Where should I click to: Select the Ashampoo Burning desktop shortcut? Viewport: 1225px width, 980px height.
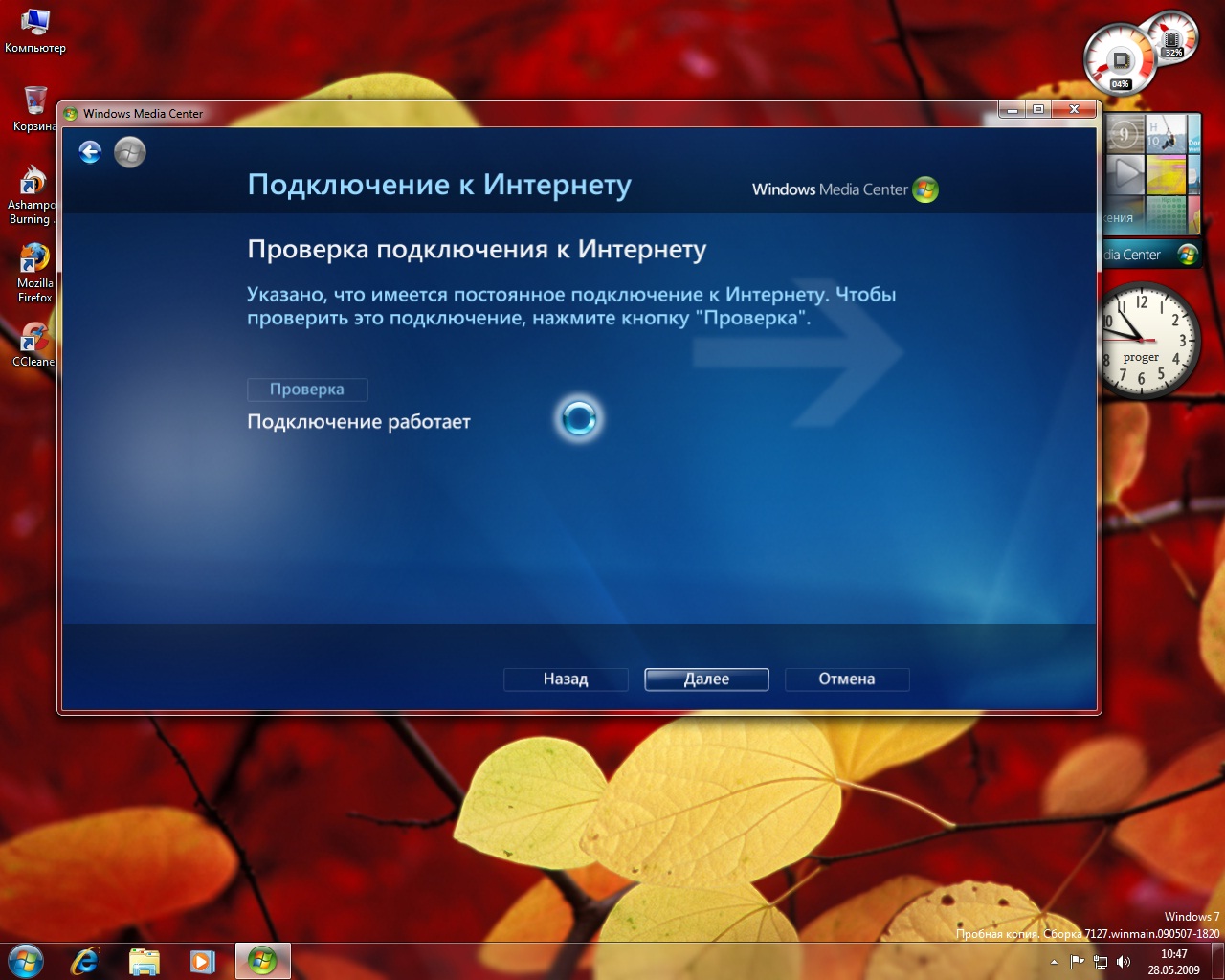[x=32, y=196]
